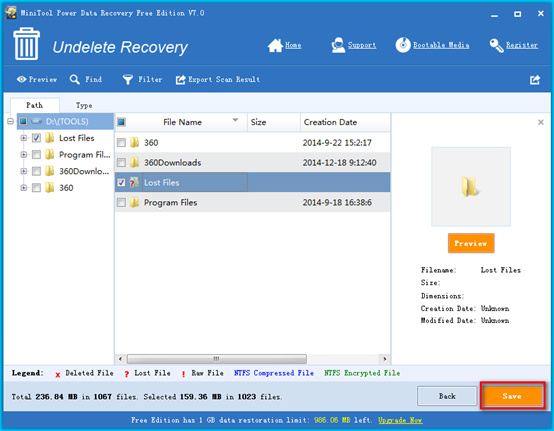Select the Program Files row name
Image resolution: width=554 pixels, height=431 pixels.
click(x=170, y=202)
